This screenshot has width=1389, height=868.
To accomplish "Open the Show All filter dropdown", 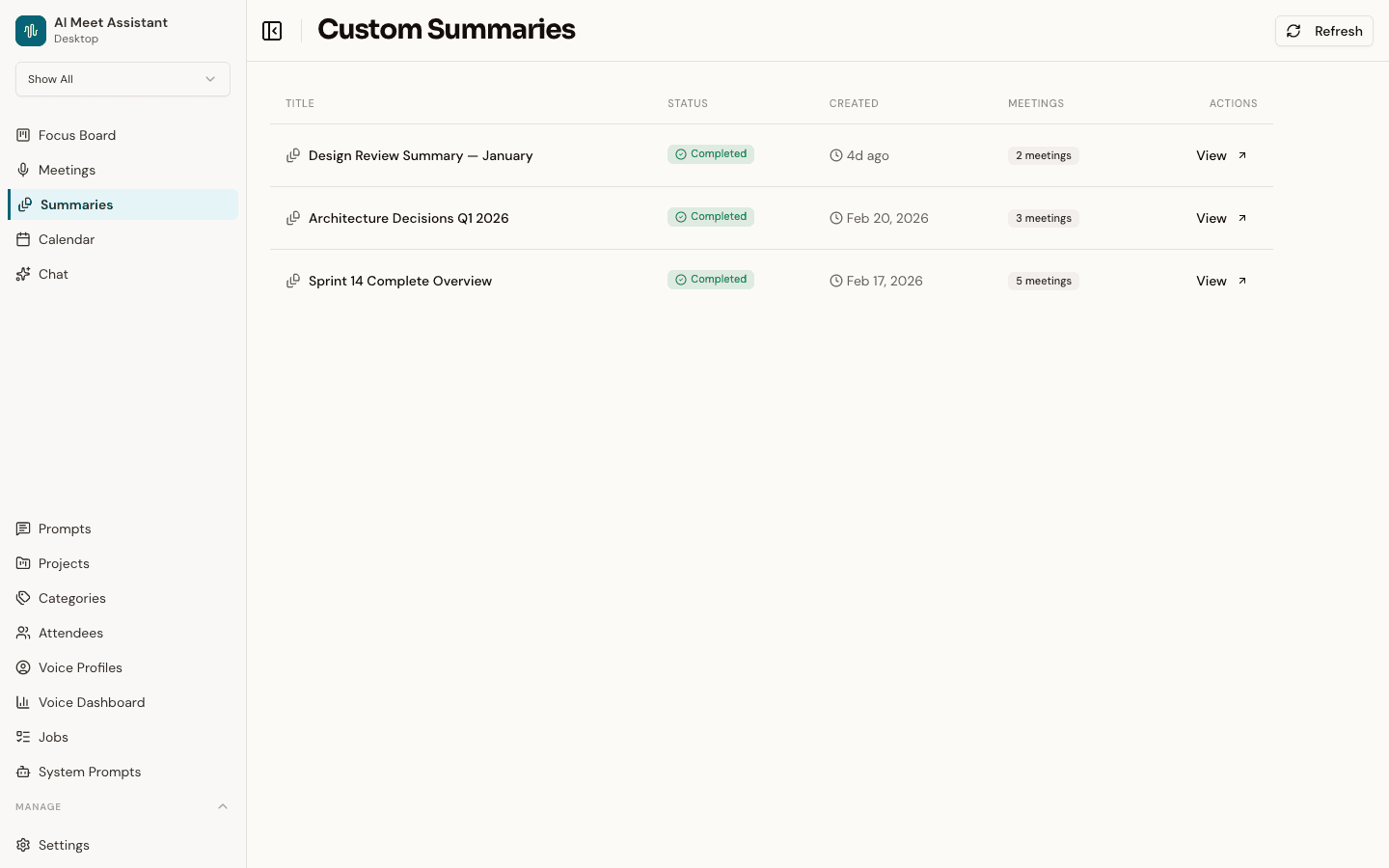I will pos(123,79).
